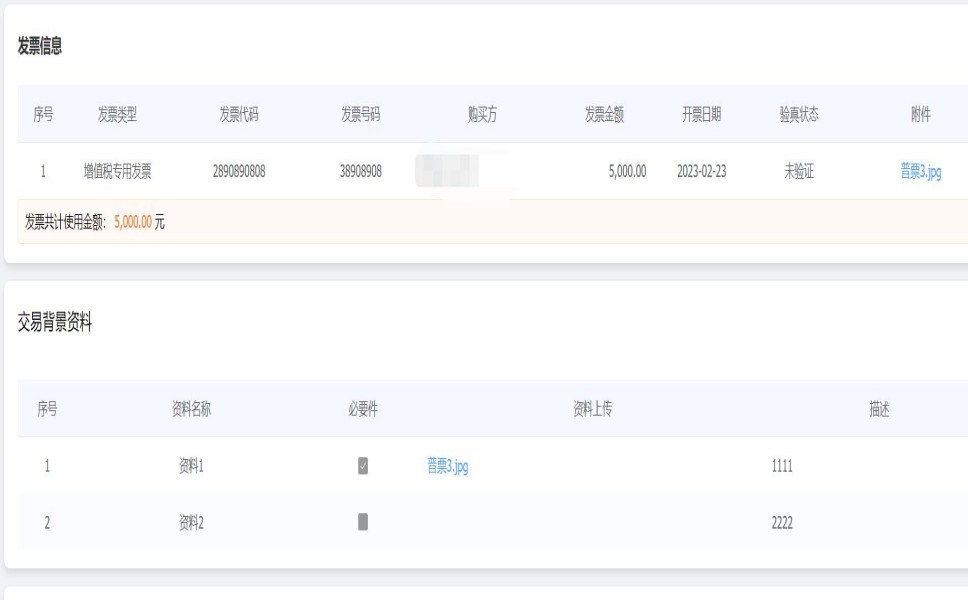Click the 开票日期 column header
968x600 pixels.
click(702, 115)
